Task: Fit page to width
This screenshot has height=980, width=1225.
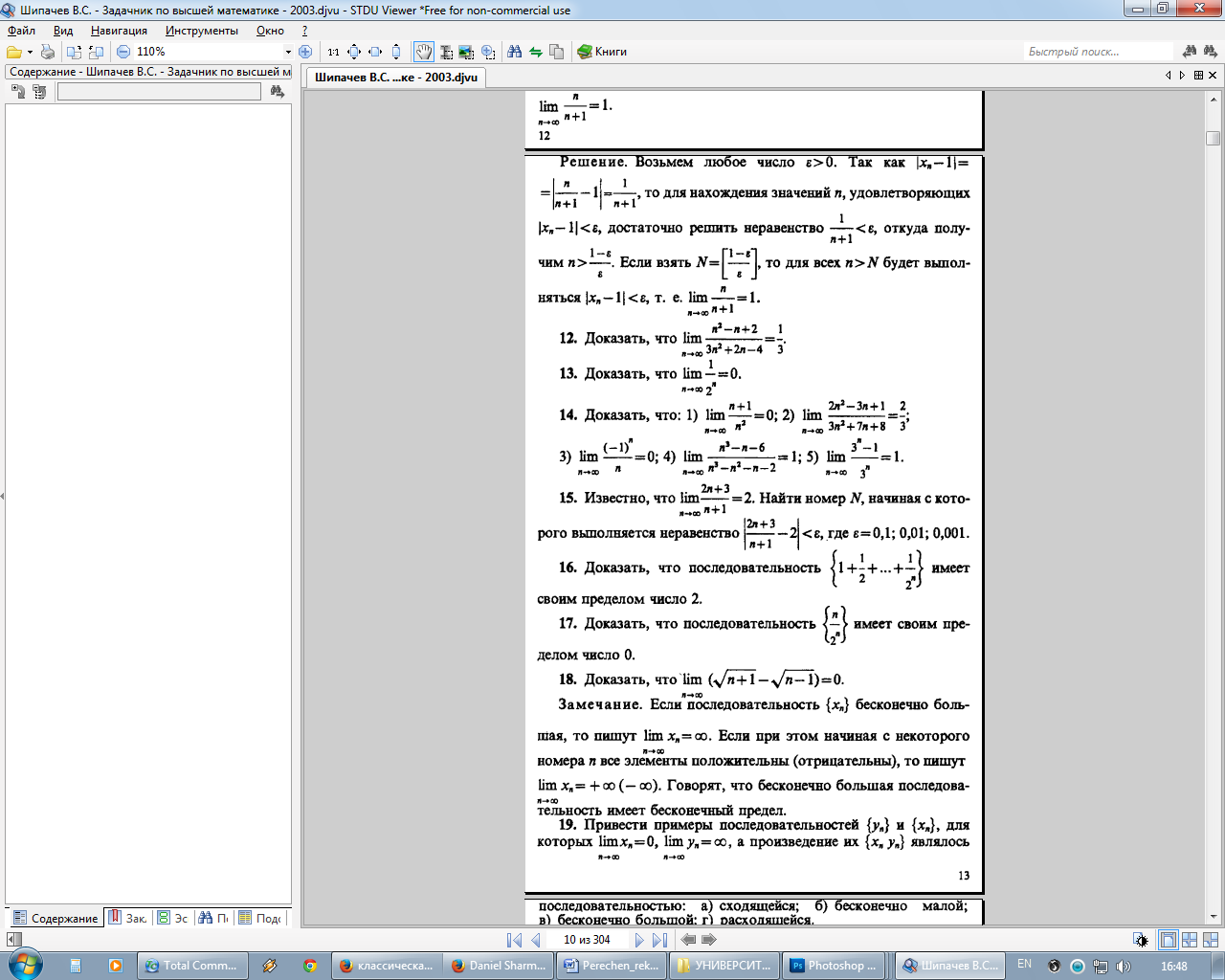Action: (x=375, y=52)
